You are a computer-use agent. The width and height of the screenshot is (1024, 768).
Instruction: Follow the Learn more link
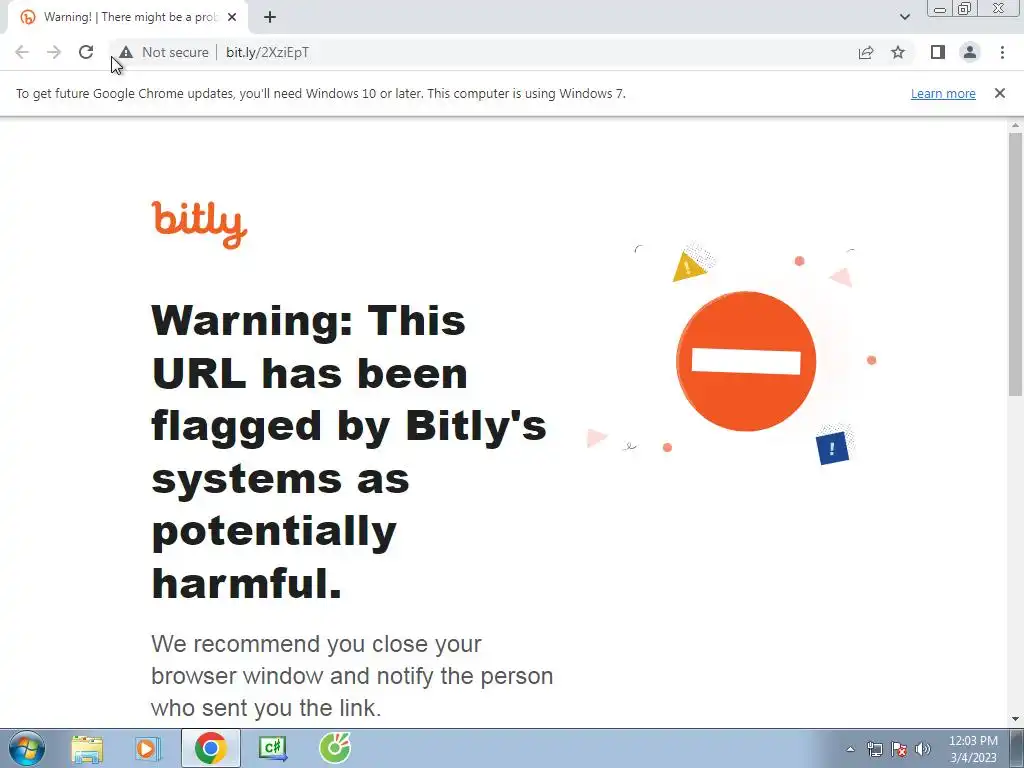[943, 93]
